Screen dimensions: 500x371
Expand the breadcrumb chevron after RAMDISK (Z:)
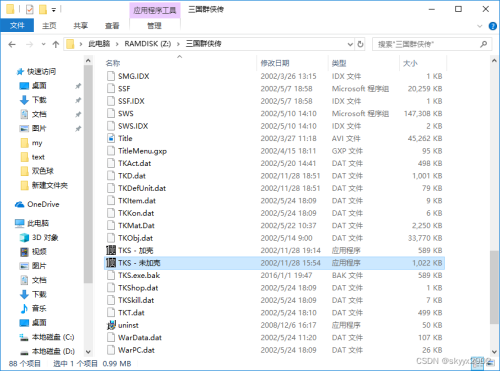pos(178,44)
